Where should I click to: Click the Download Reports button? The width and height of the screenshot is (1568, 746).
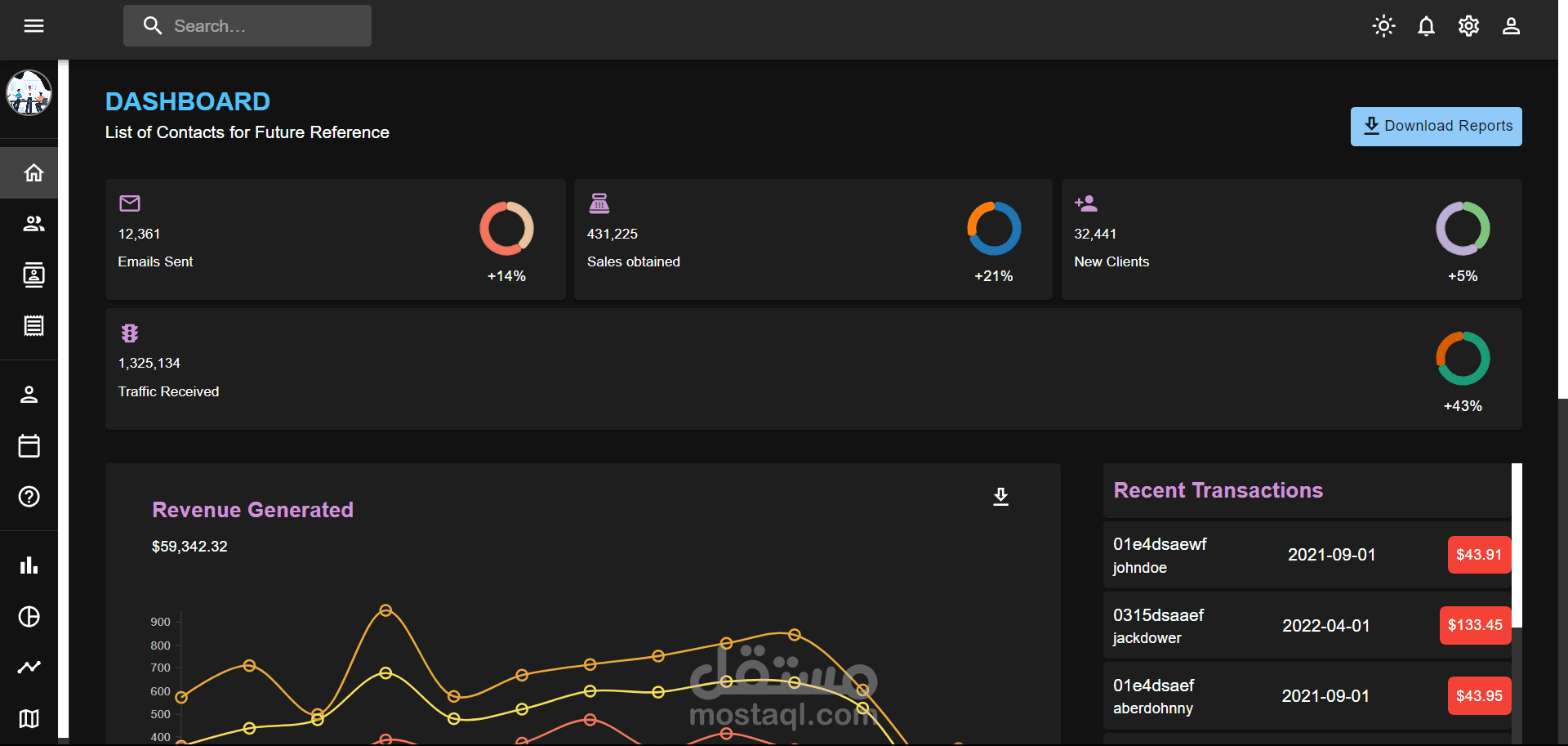[1436, 127]
